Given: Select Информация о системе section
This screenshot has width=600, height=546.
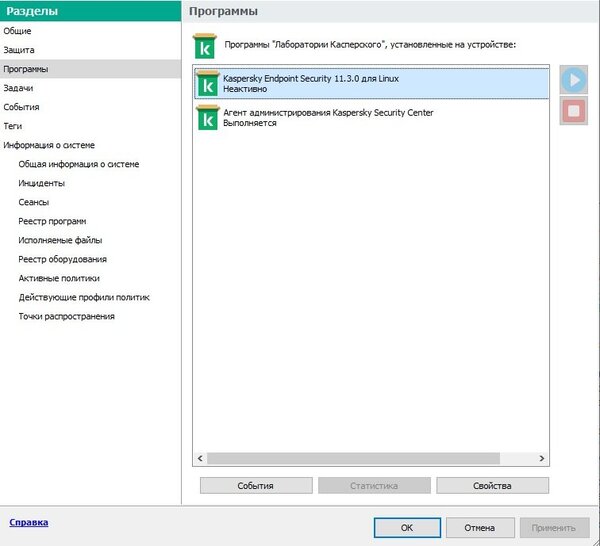Looking at the screenshot, I should click(49, 145).
